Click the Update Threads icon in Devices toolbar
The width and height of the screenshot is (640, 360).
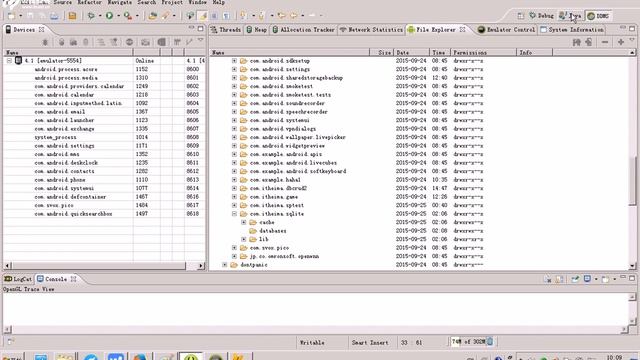pyautogui.click(x=101, y=42)
